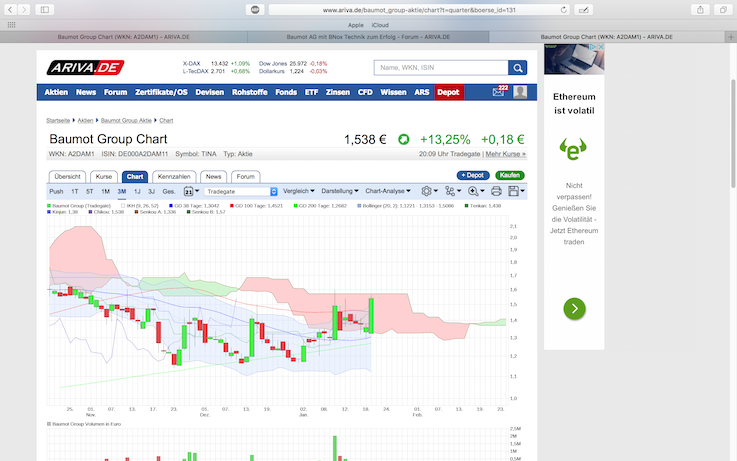Click the green Kaufen button
This screenshot has width=737, height=461.
click(510, 175)
